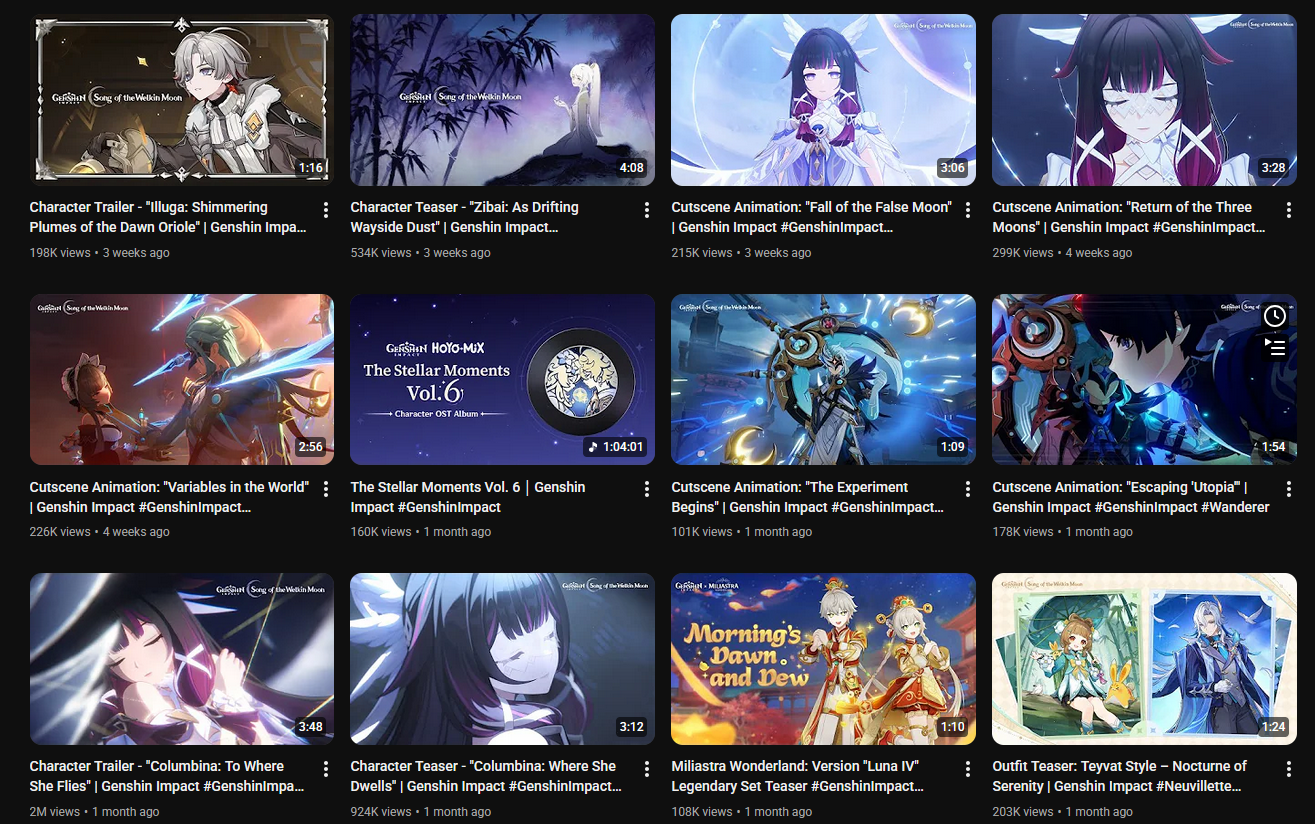Screen dimensions: 1315x824
Task: Click the 1:24 duration badge on the outfit teaser
Action: 1274,727
